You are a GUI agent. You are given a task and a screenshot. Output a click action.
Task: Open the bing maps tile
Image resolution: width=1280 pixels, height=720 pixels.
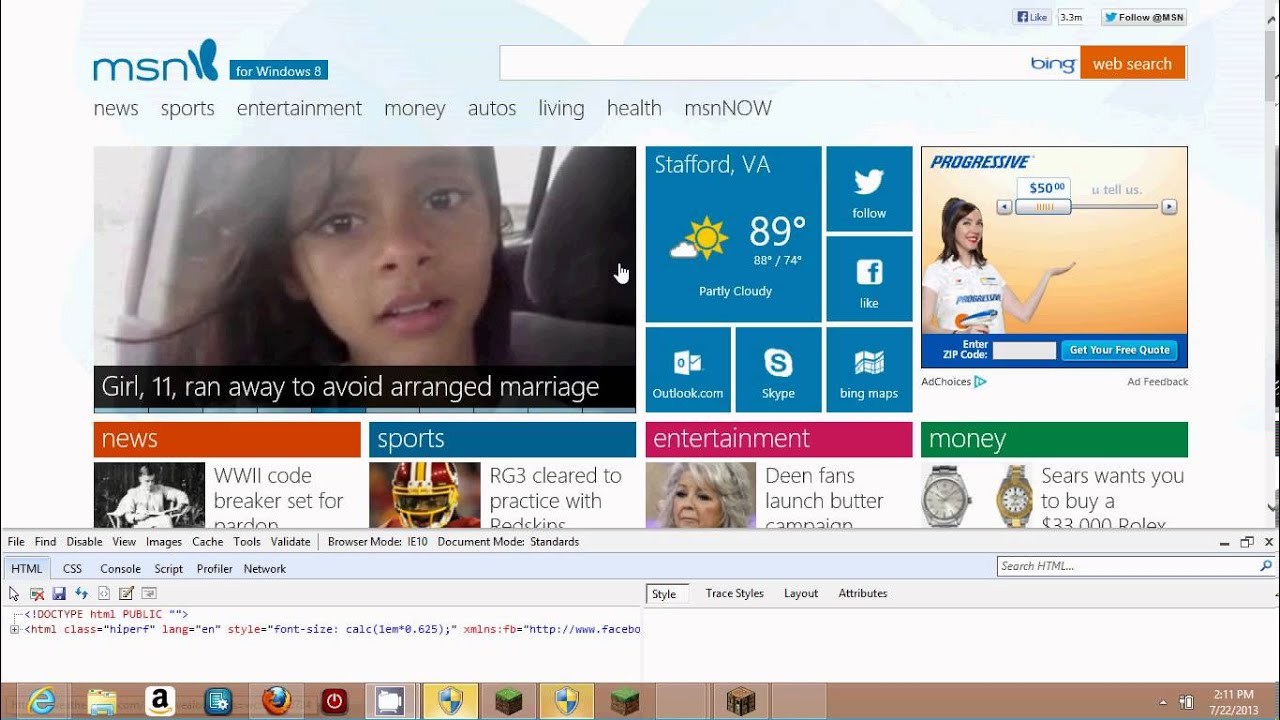[x=869, y=369]
